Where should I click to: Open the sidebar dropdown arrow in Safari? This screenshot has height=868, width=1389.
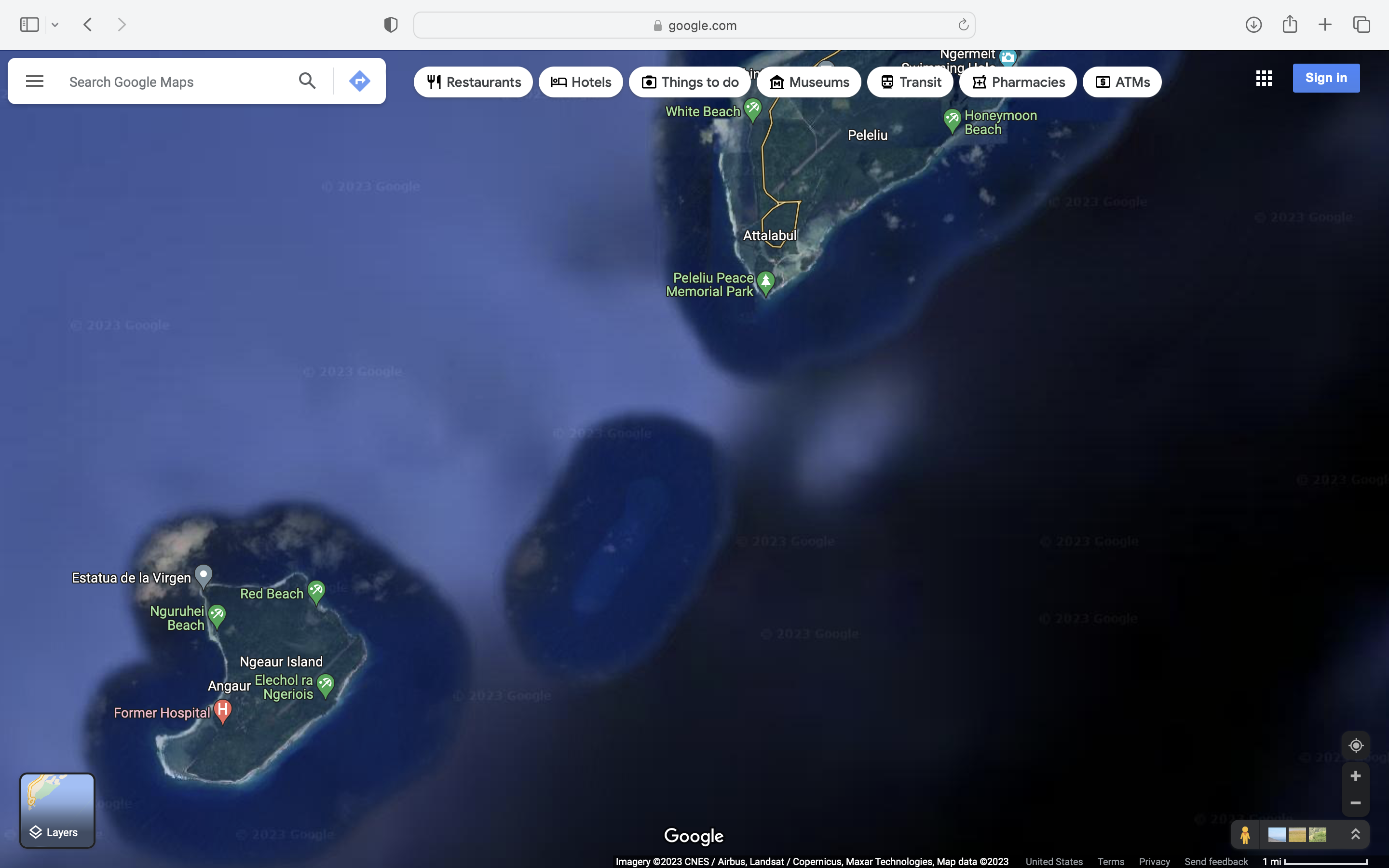tap(55, 25)
